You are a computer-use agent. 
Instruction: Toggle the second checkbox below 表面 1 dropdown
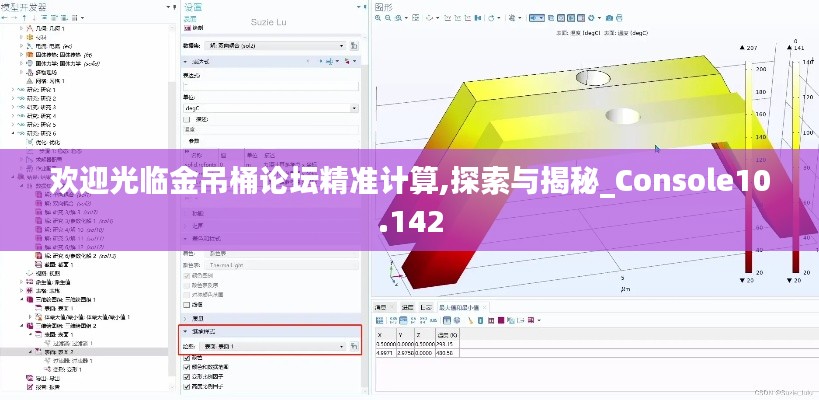pyautogui.click(x=186, y=368)
